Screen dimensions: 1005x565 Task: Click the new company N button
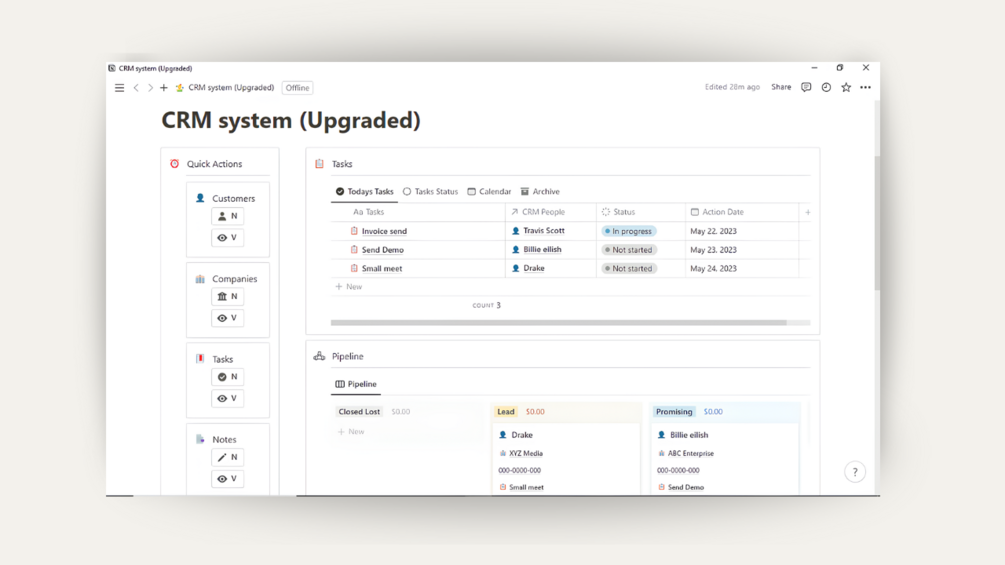[x=228, y=297]
